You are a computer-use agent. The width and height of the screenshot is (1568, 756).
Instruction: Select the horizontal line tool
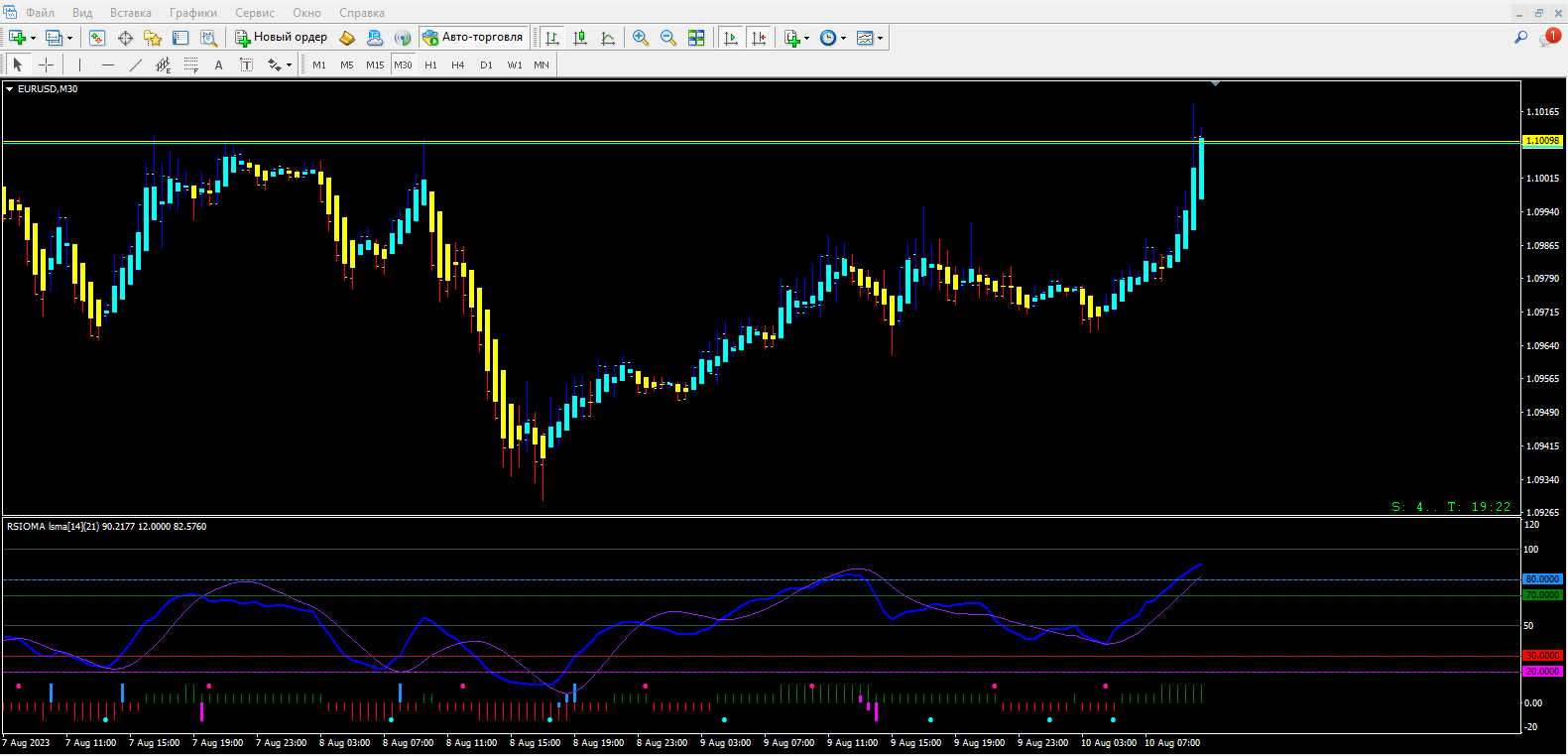(107, 64)
